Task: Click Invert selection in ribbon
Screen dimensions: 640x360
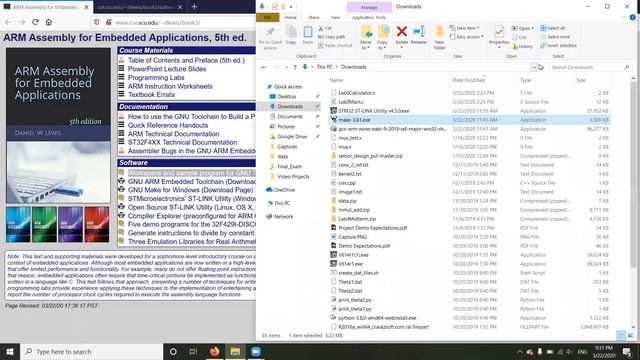Action: point(558,45)
